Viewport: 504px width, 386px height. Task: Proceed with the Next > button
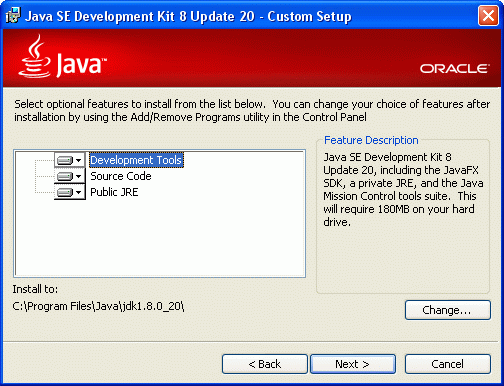(x=353, y=364)
